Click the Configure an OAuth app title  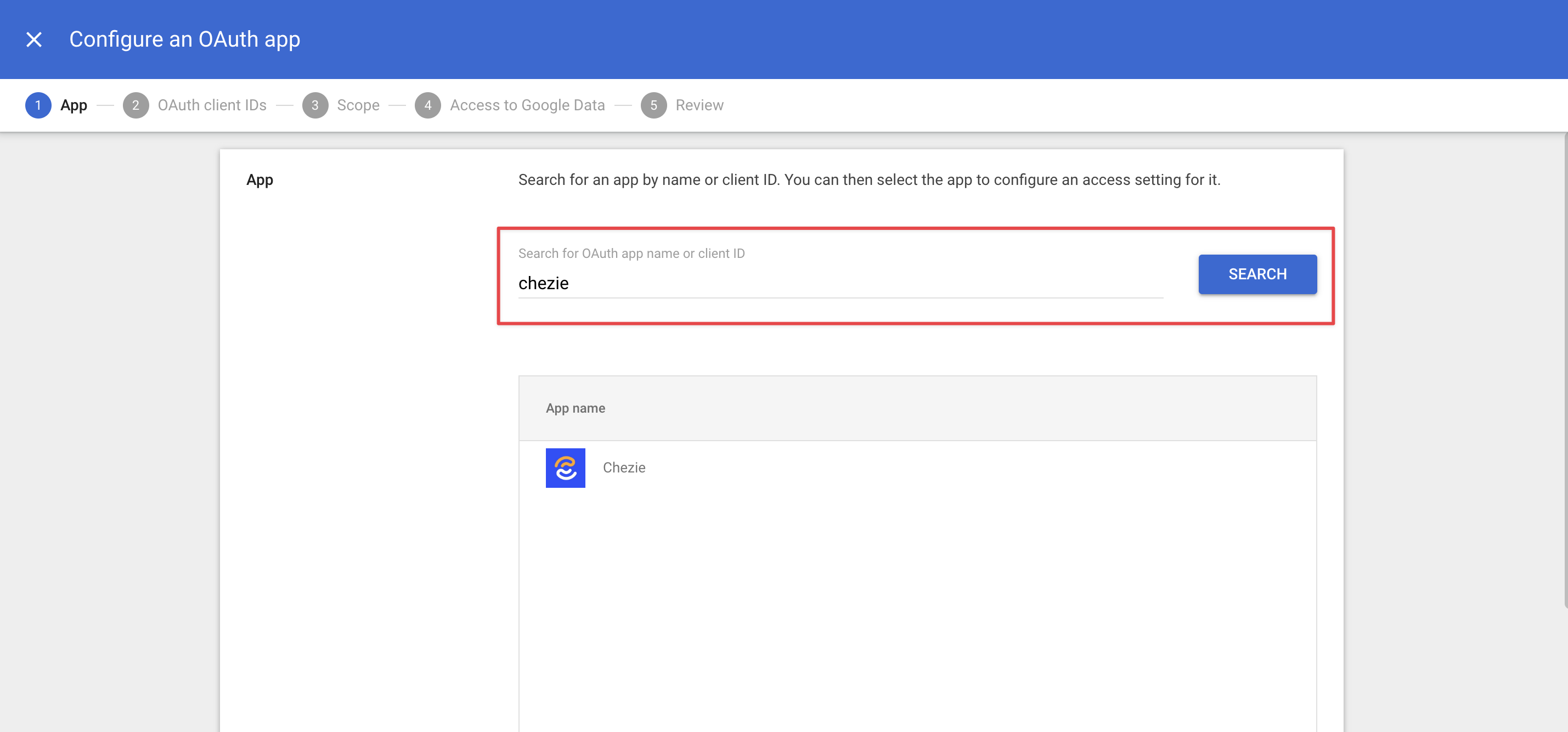tap(184, 40)
